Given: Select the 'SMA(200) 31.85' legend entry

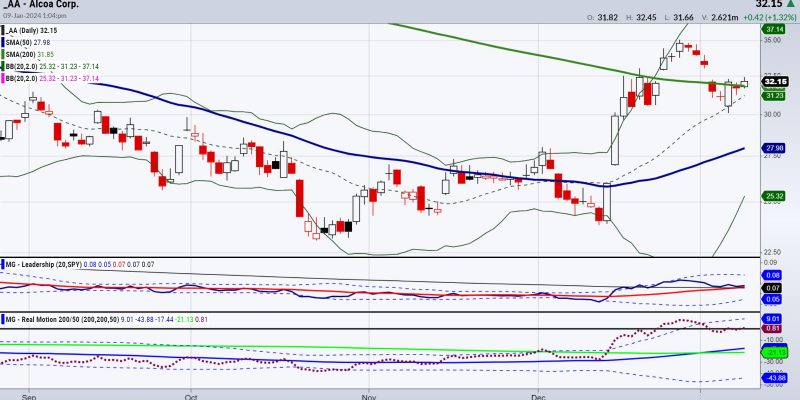Looking at the screenshot, I should click(30, 55).
